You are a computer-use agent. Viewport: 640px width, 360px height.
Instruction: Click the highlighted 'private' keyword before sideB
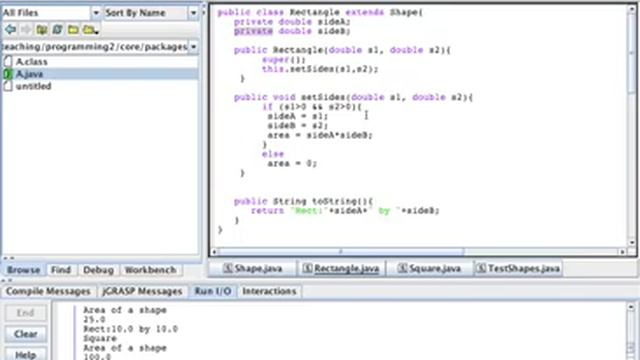click(x=253, y=31)
